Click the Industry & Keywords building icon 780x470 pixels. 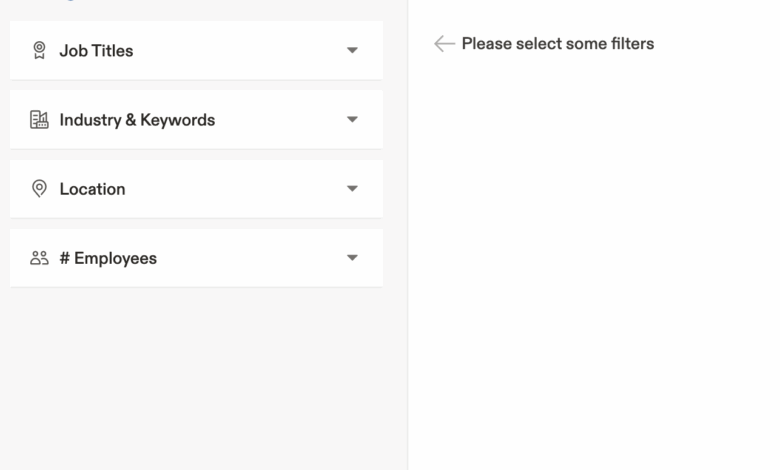[x=39, y=120]
